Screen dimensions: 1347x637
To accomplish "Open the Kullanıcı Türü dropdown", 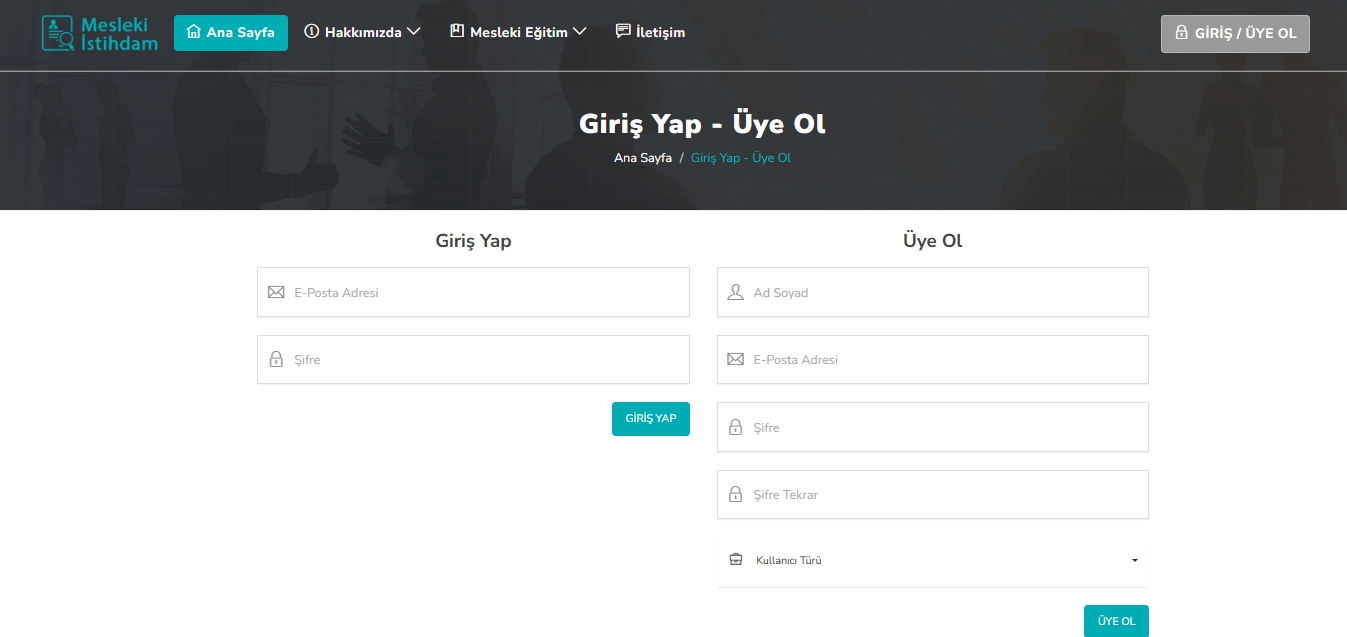I will pyautogui.click(x=933, y=560).
